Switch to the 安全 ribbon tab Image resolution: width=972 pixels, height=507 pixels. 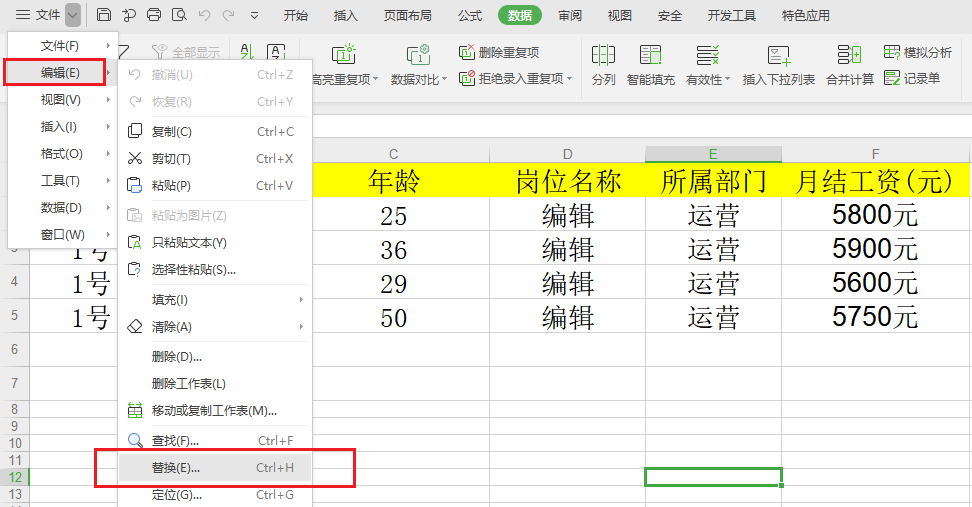tap(669, 15)
